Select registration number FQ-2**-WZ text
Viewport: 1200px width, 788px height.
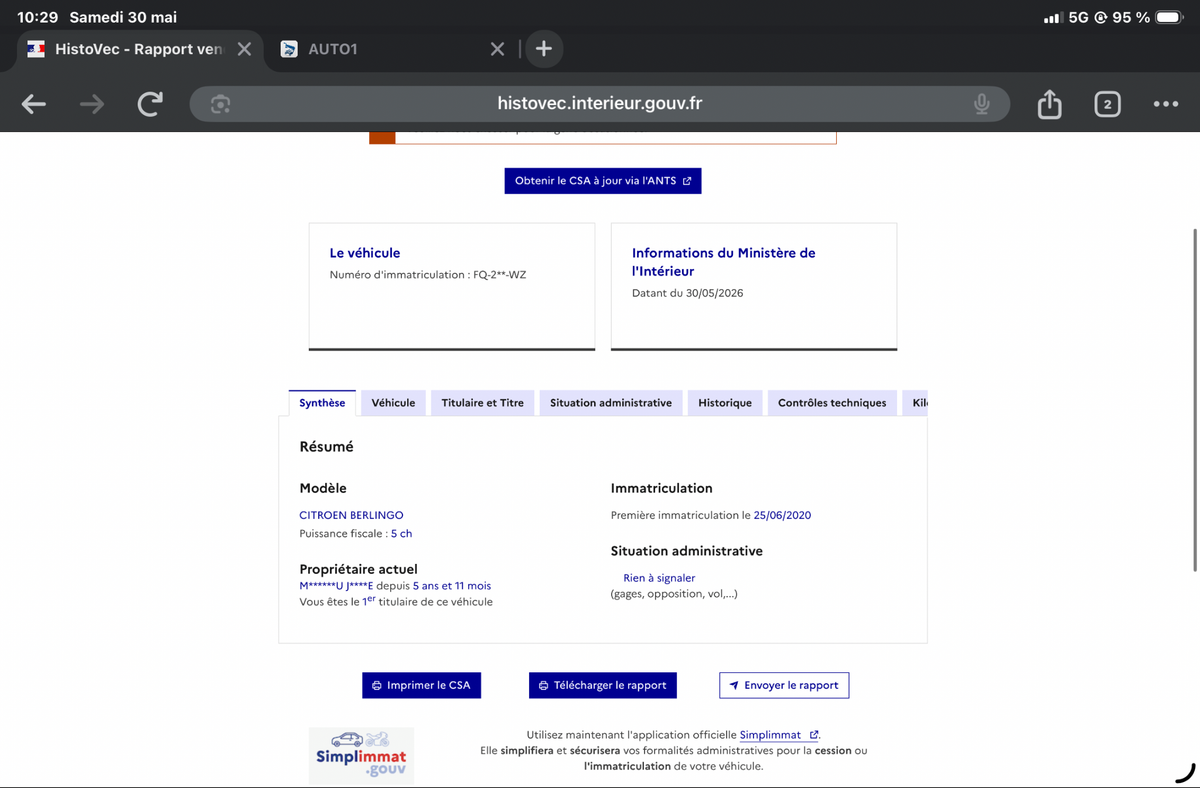tap(498, 274)
